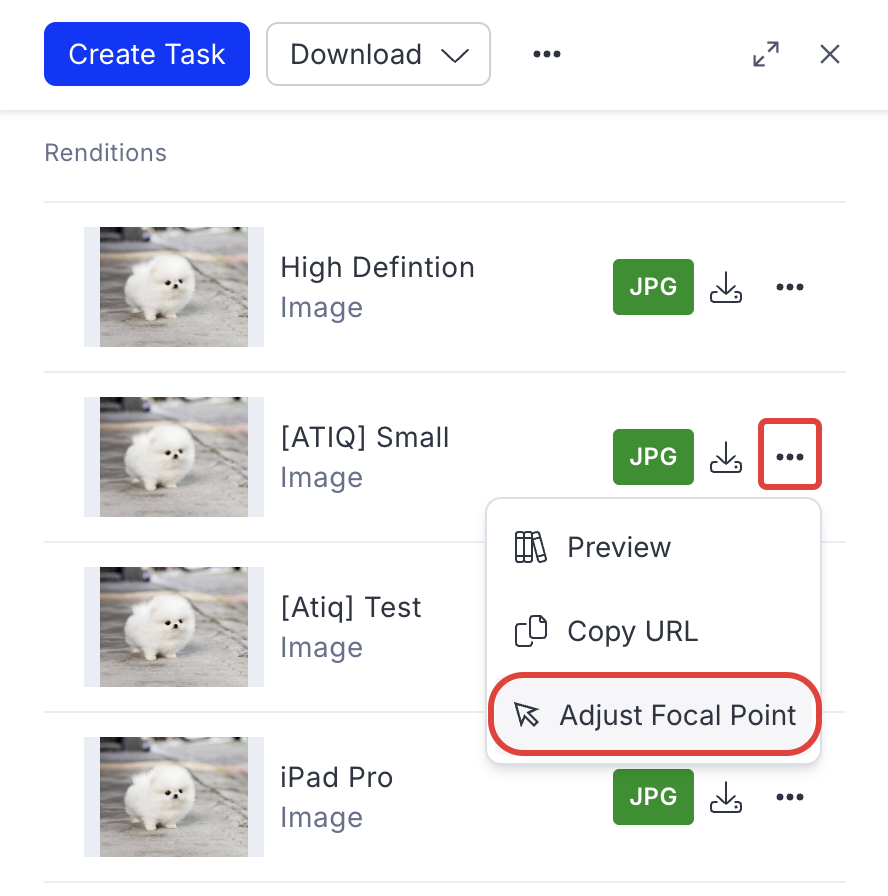Open the Download dropdown
The width and height of the screenshot is (888, 896).
tap(378, 54)
